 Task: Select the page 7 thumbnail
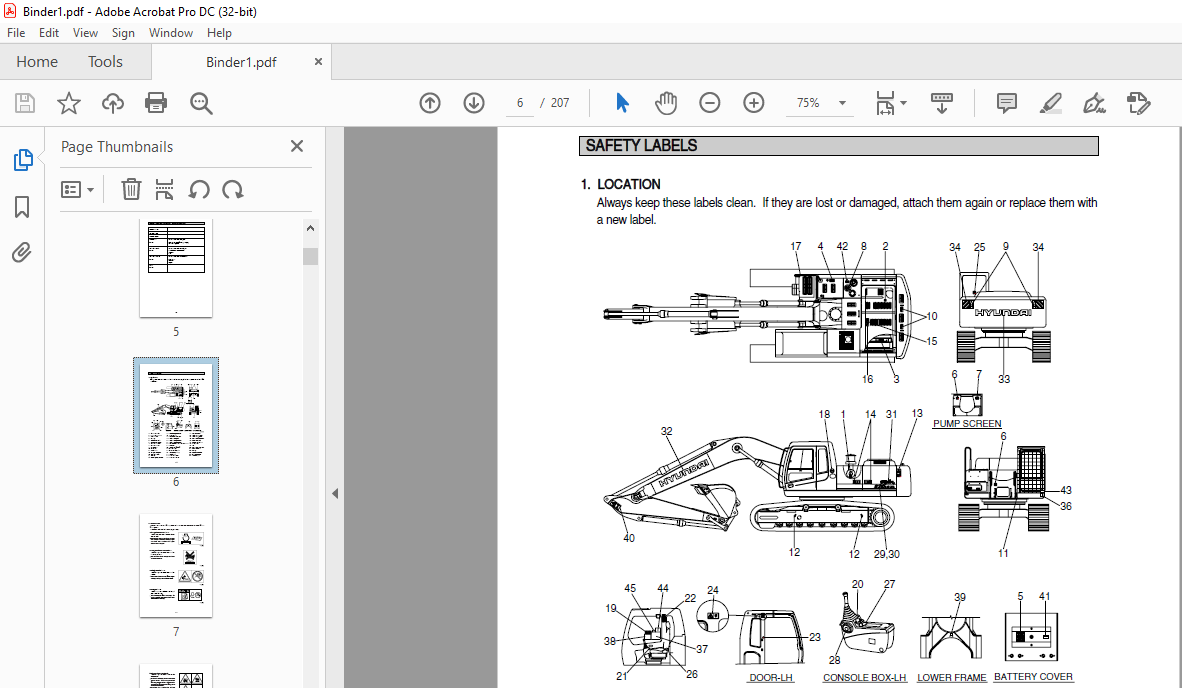176,566
